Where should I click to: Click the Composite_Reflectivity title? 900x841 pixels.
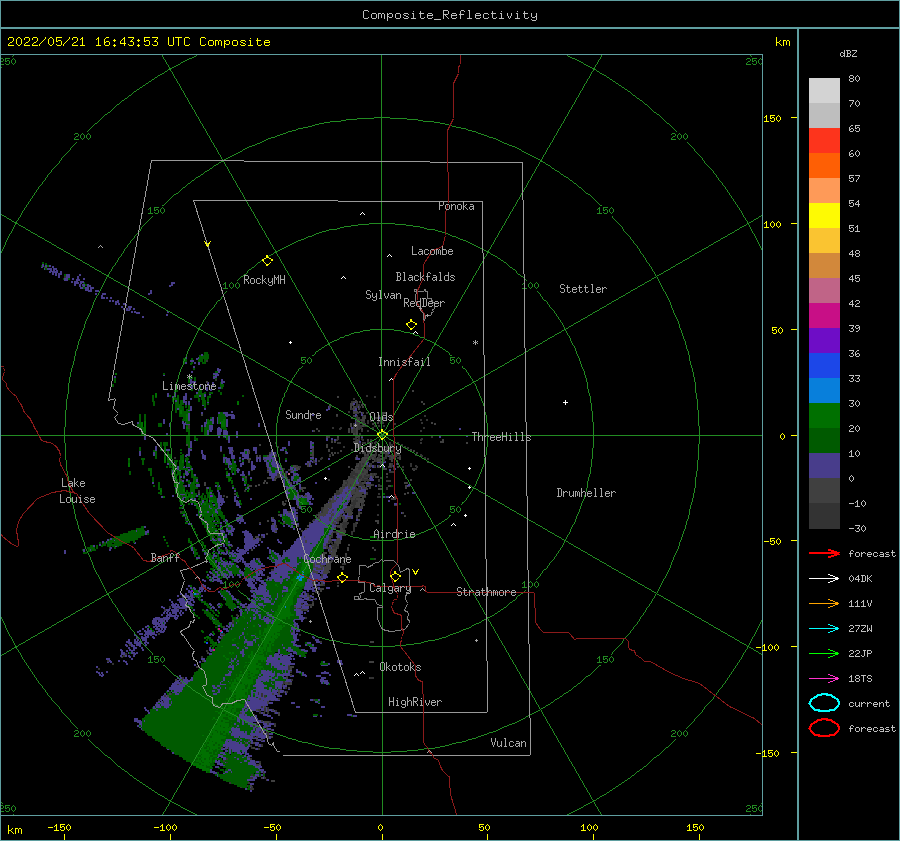click(449, 15)
